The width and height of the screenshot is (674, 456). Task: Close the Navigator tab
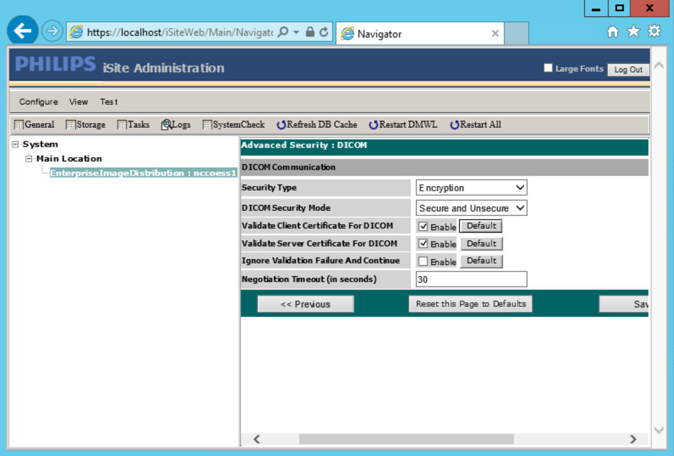click(x=495, y=34)
